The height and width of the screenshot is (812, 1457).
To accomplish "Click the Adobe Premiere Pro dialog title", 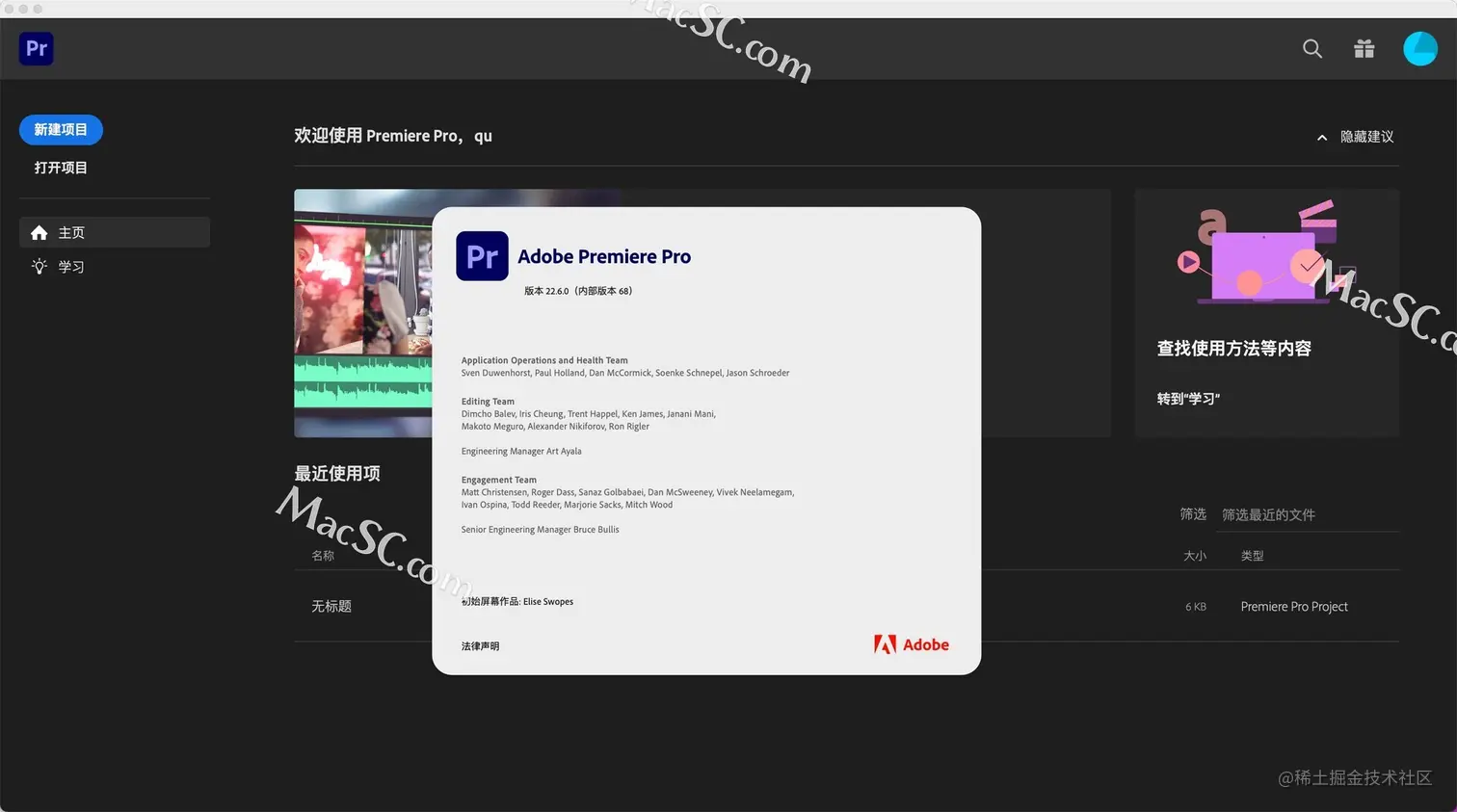I will coord(604,256).
